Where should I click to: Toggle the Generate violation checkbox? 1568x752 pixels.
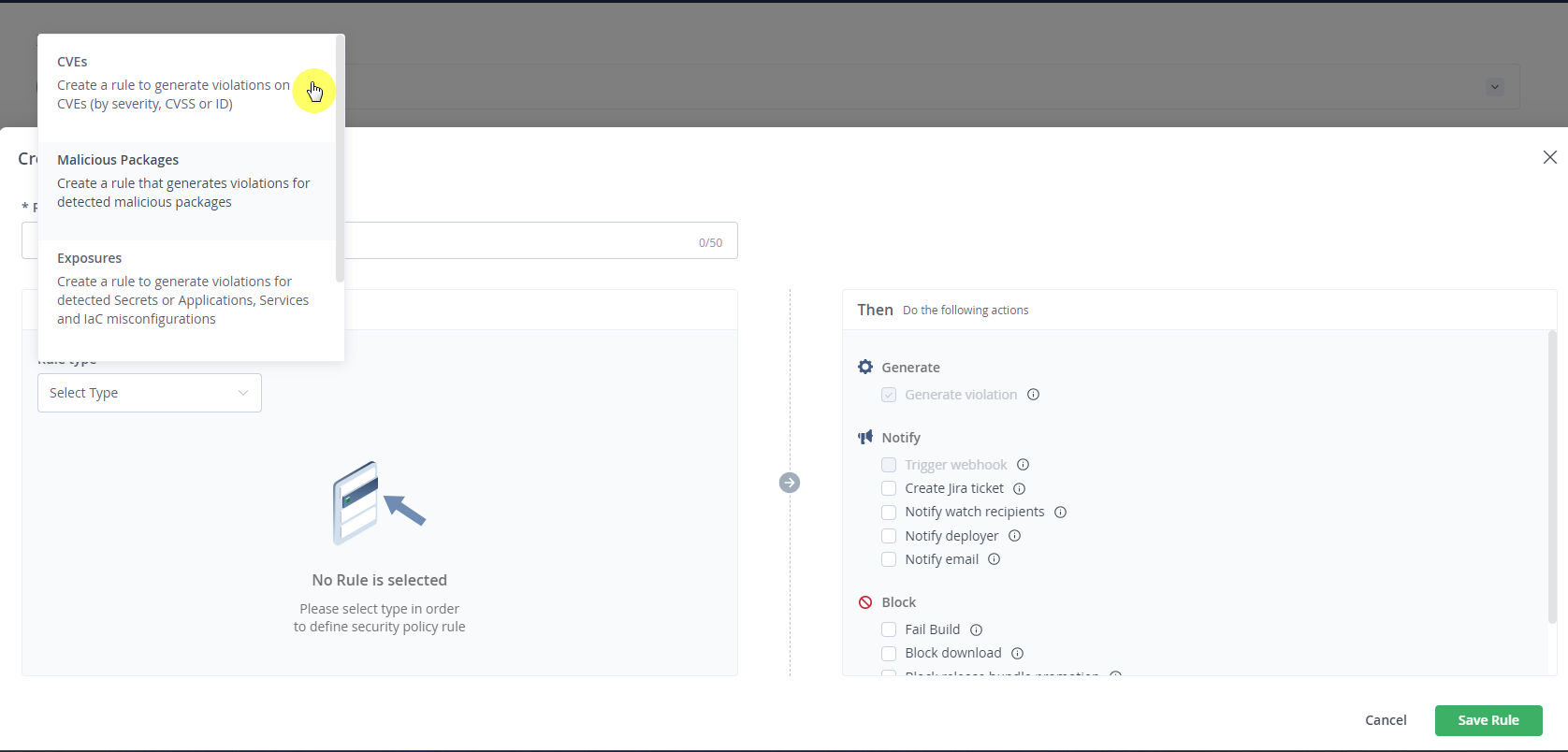tap(889, 395)
